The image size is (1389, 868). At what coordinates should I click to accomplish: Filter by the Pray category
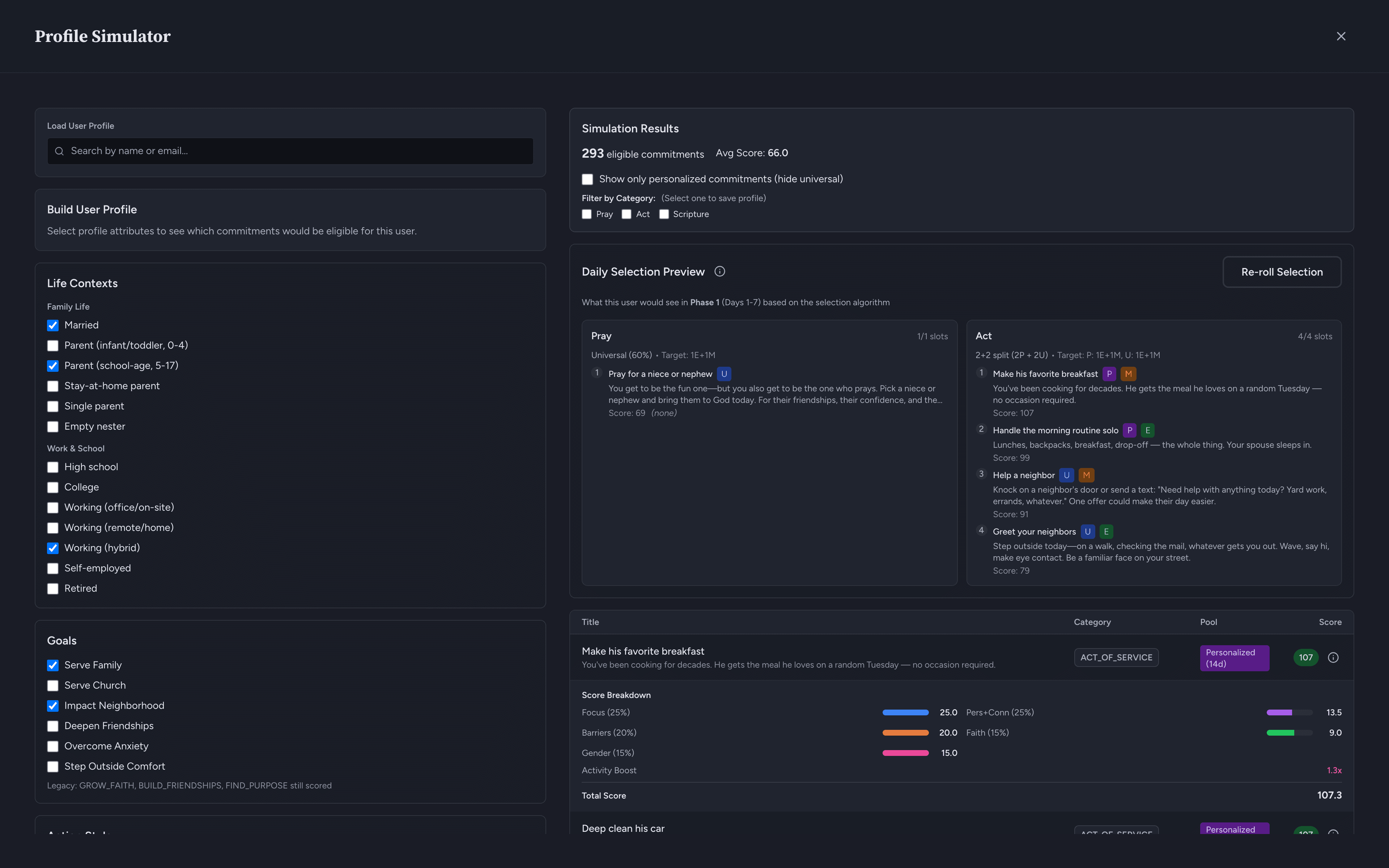(x=587, y=214)
